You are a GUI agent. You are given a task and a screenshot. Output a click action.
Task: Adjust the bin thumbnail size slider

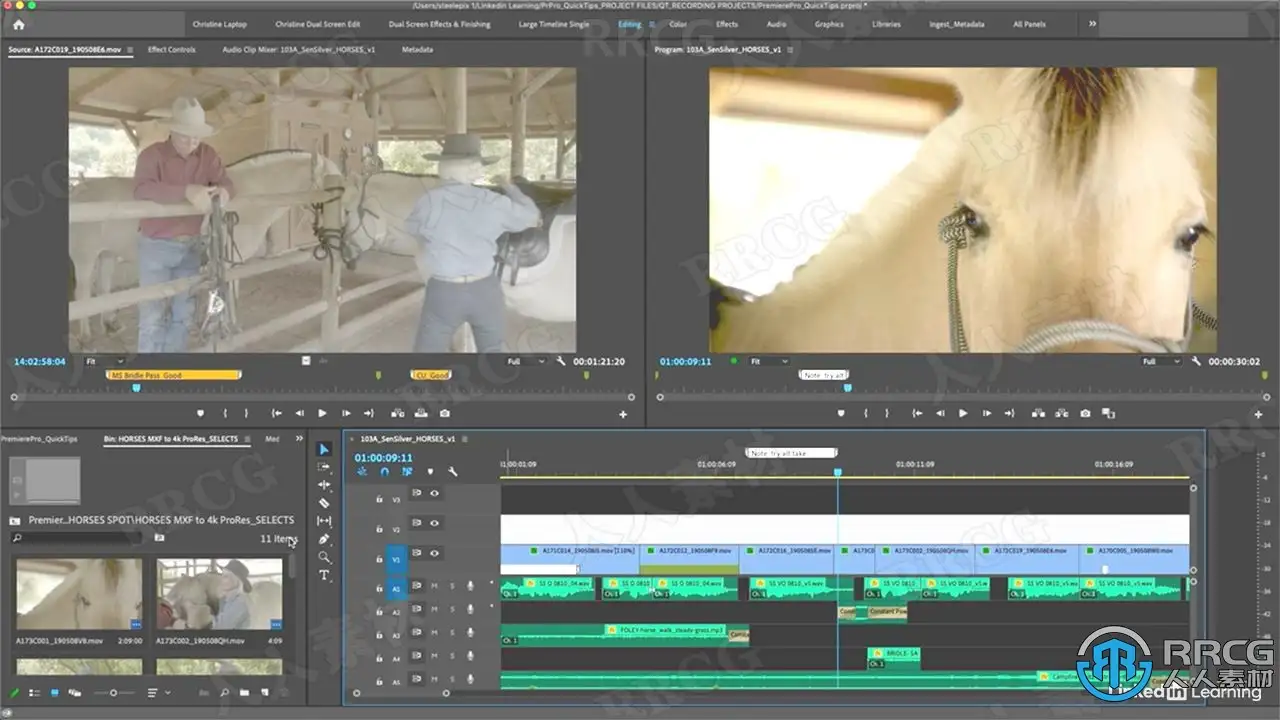113,692
